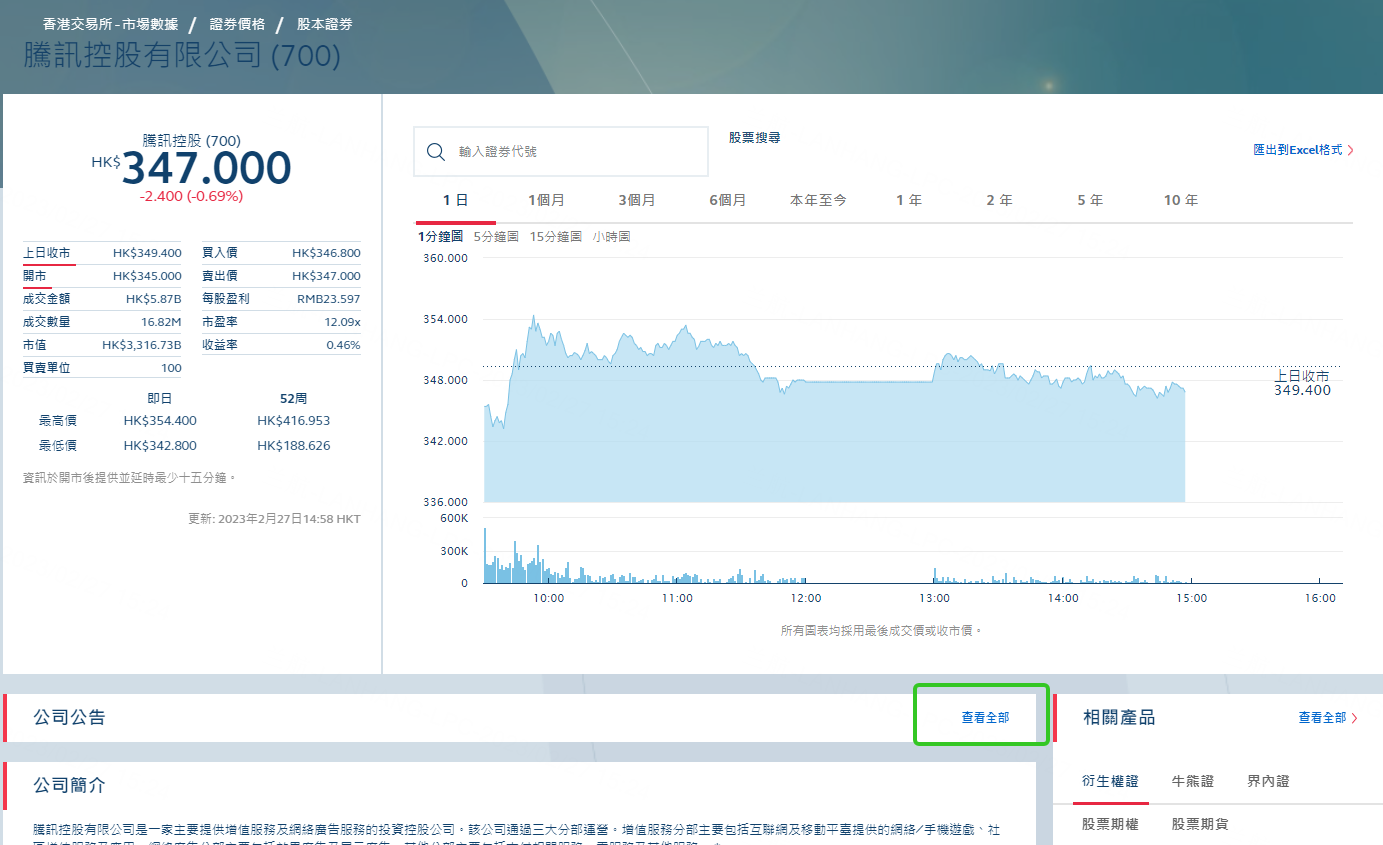1383x845 pixels.
Task: Click the 市值 value HK$3,316.73B
Action: click(142, 345)
